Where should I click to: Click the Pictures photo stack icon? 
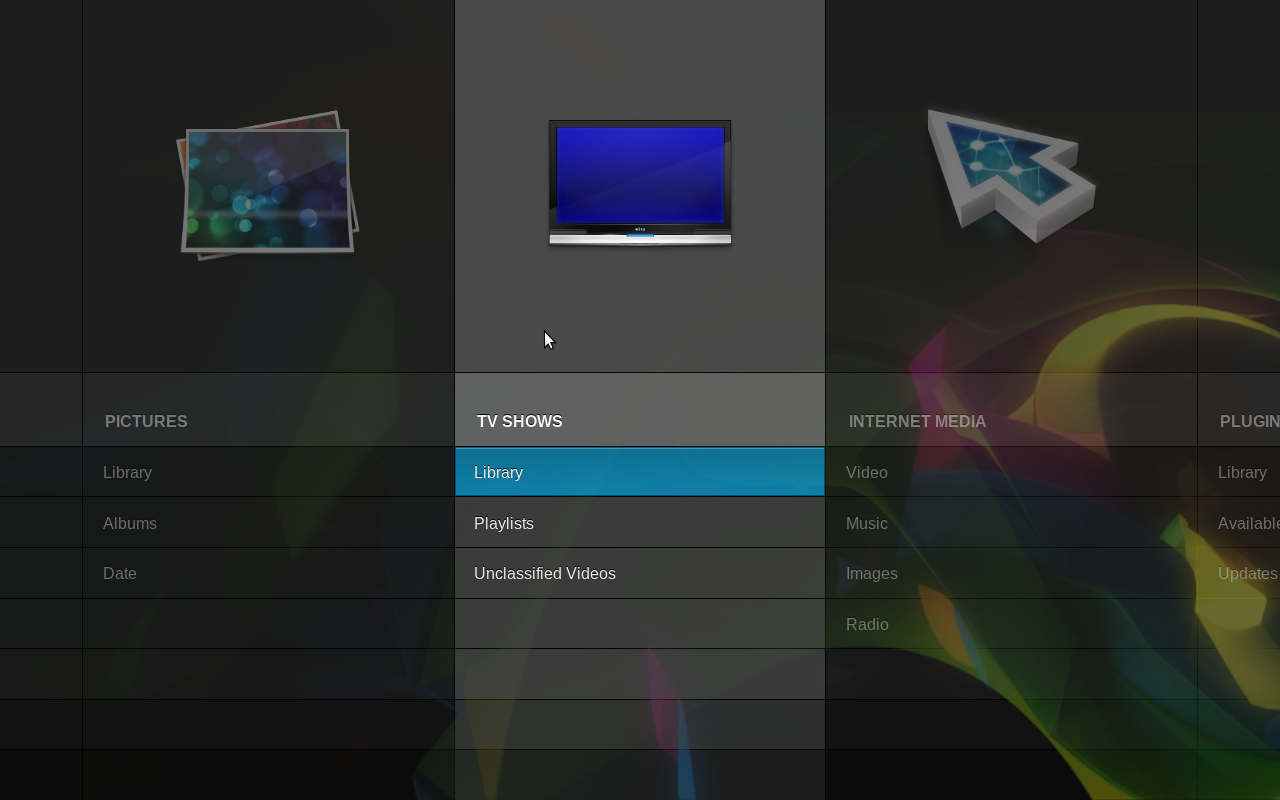[x=267, y=186]
